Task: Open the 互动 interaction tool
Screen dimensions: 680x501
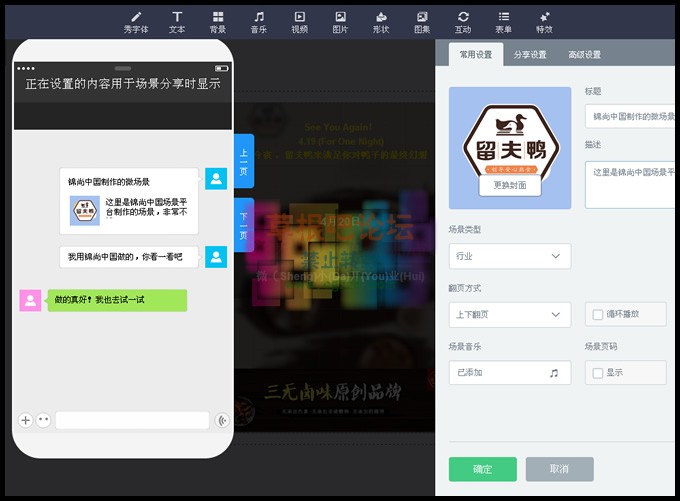Action: tap(463, 23)
